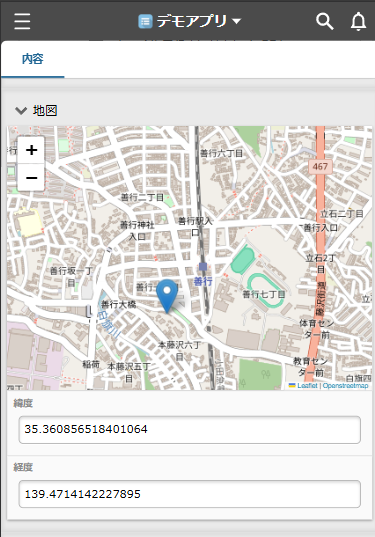Open the OpenStreetMap attribution link
Image resolution: width=375 pixels, height=537 pixels.
tap(345, 386)
